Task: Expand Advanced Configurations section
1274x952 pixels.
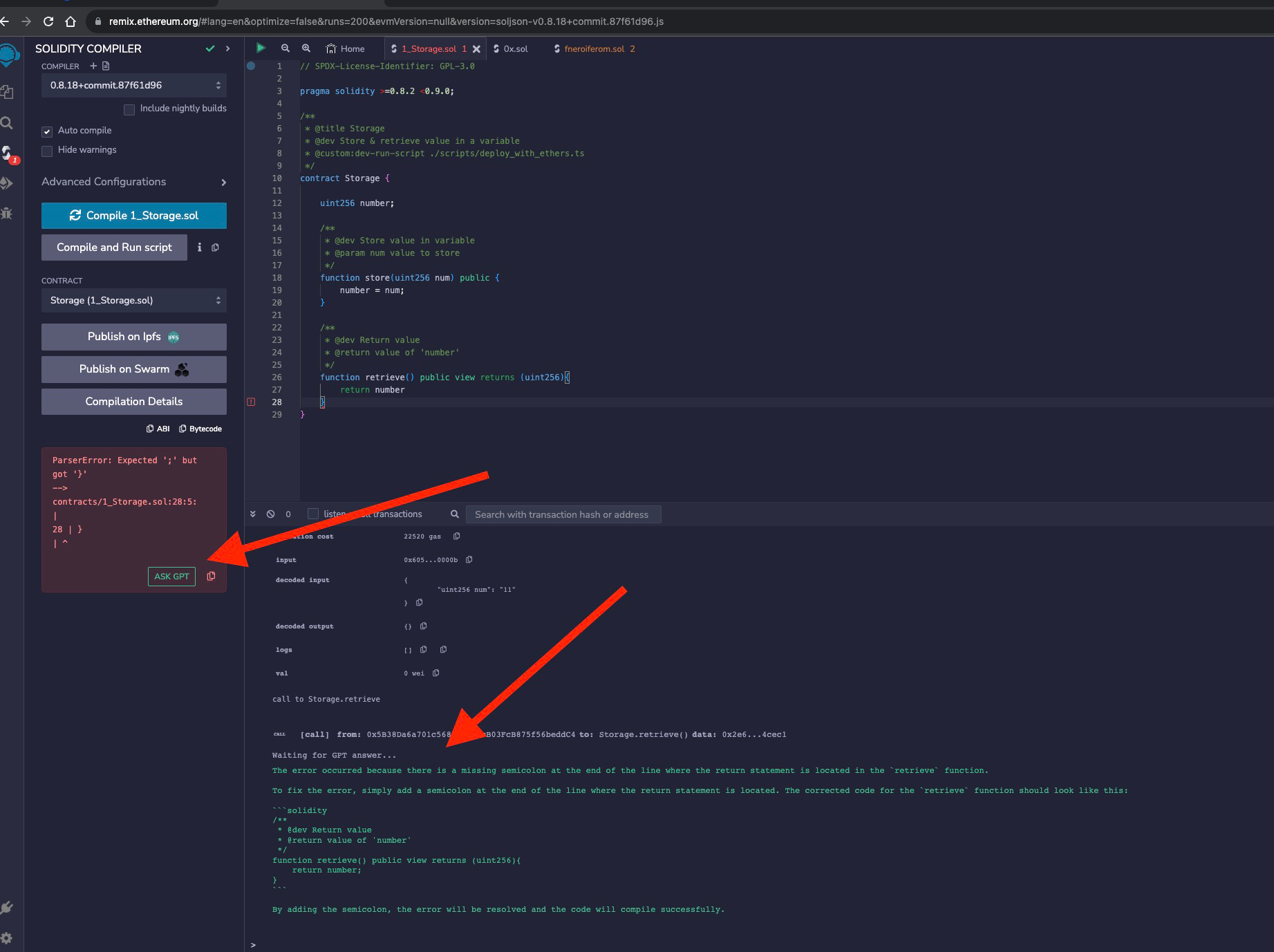Action: tap(134, 182)
